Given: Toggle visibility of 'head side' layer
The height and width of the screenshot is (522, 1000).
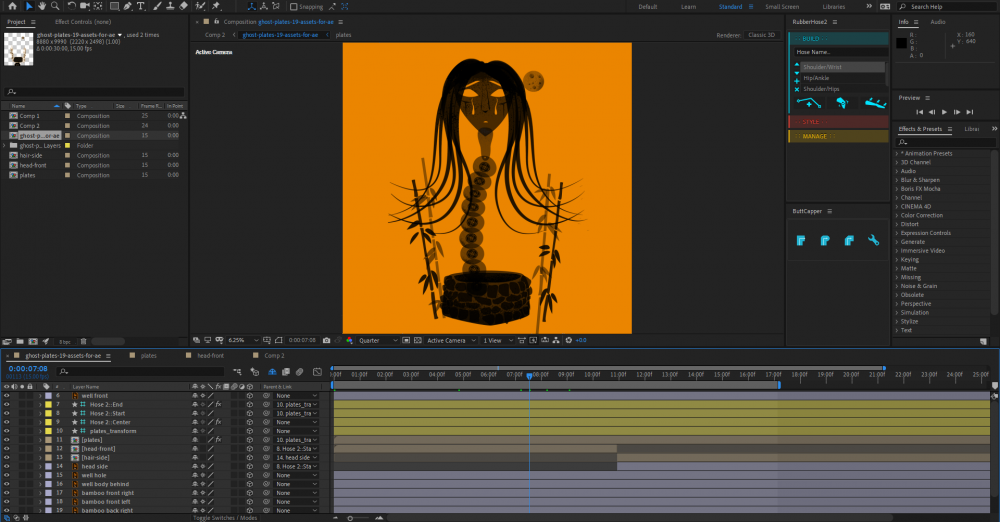Looking at the screenshot, I should [x=6, y=466].
